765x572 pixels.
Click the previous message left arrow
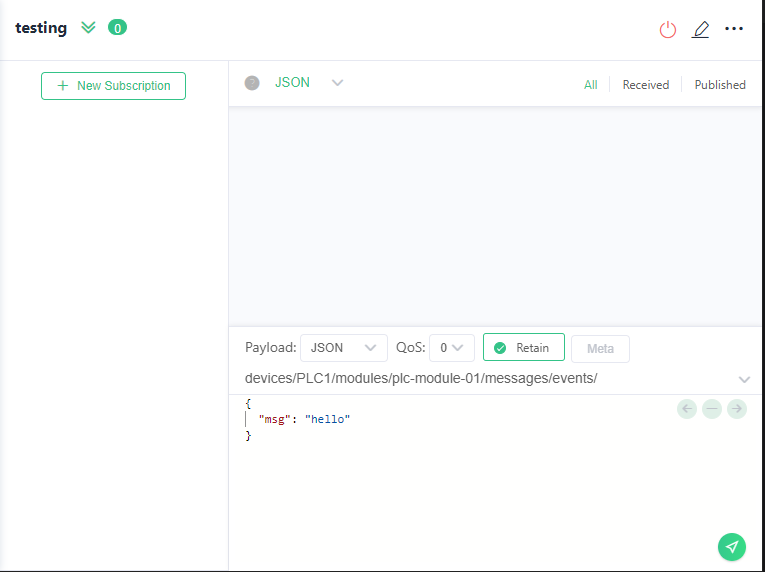point(687,408)
